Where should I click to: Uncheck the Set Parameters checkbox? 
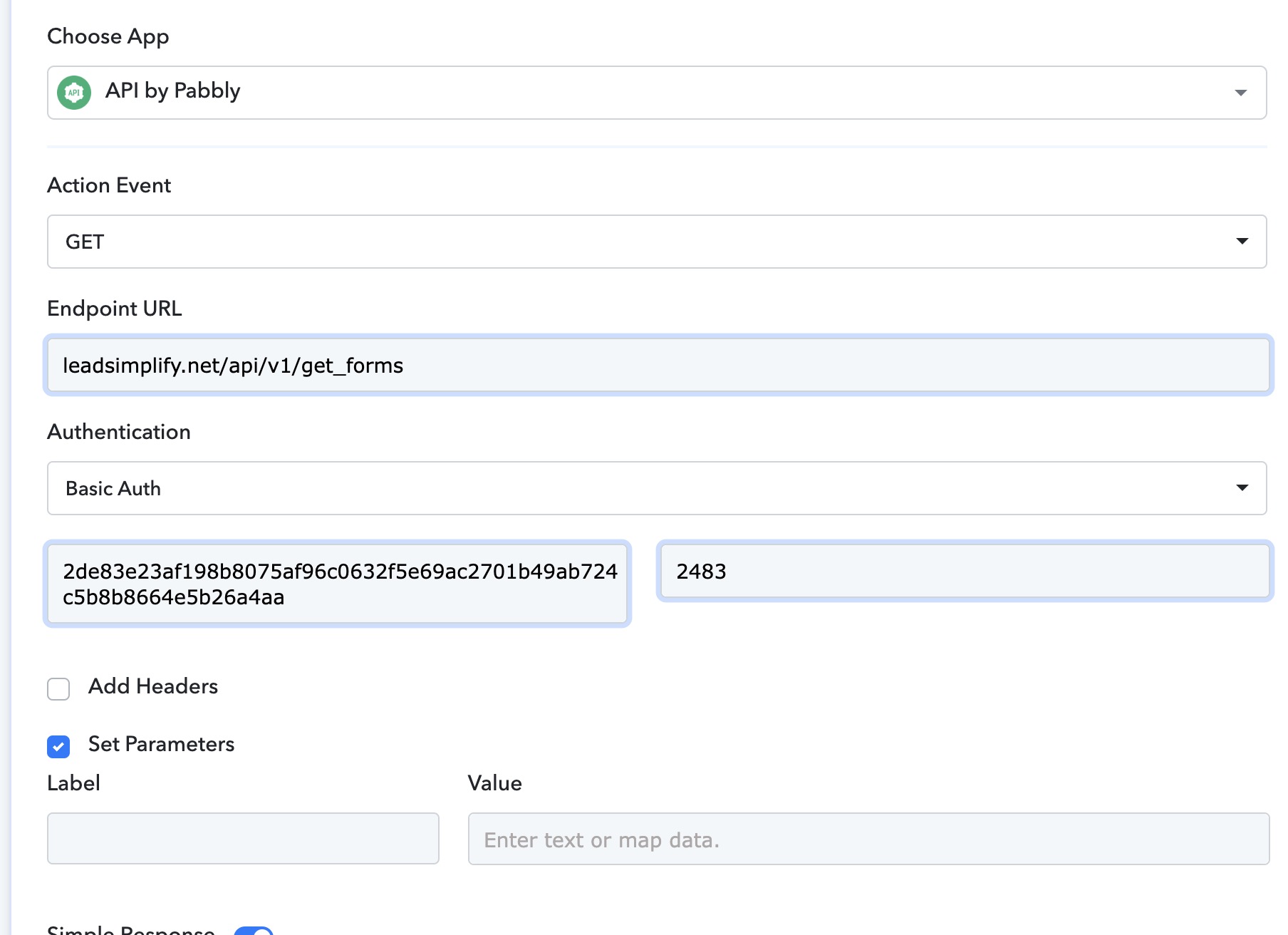(58, 746)
